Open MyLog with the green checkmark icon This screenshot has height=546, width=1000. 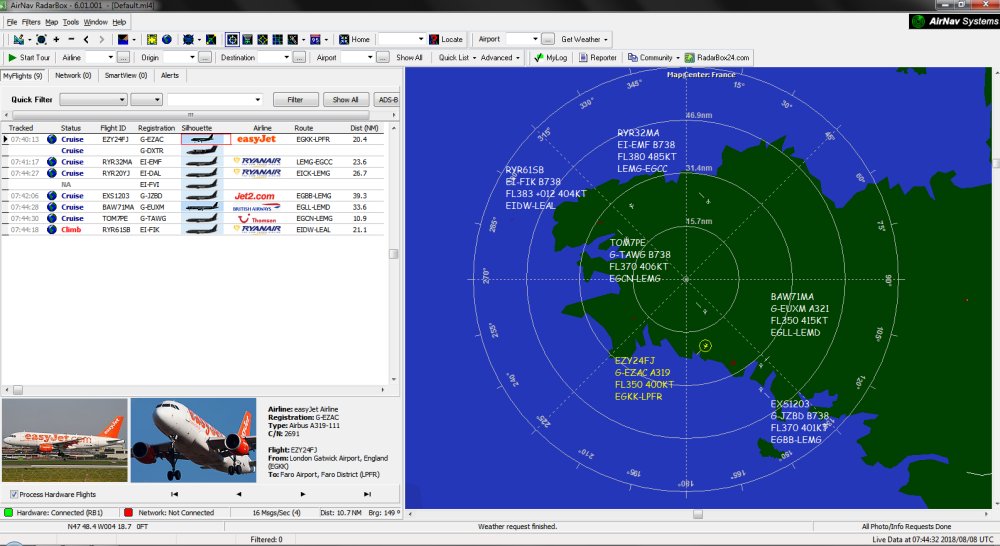[x=538, y=58]
